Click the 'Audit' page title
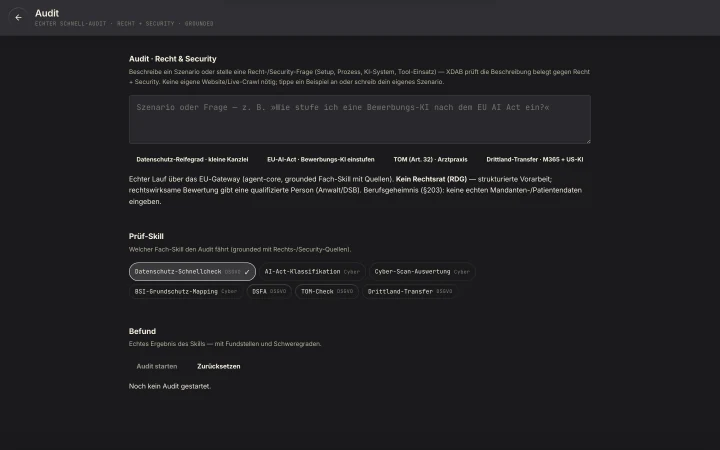 pyautogui.click(x=47, y=13)
